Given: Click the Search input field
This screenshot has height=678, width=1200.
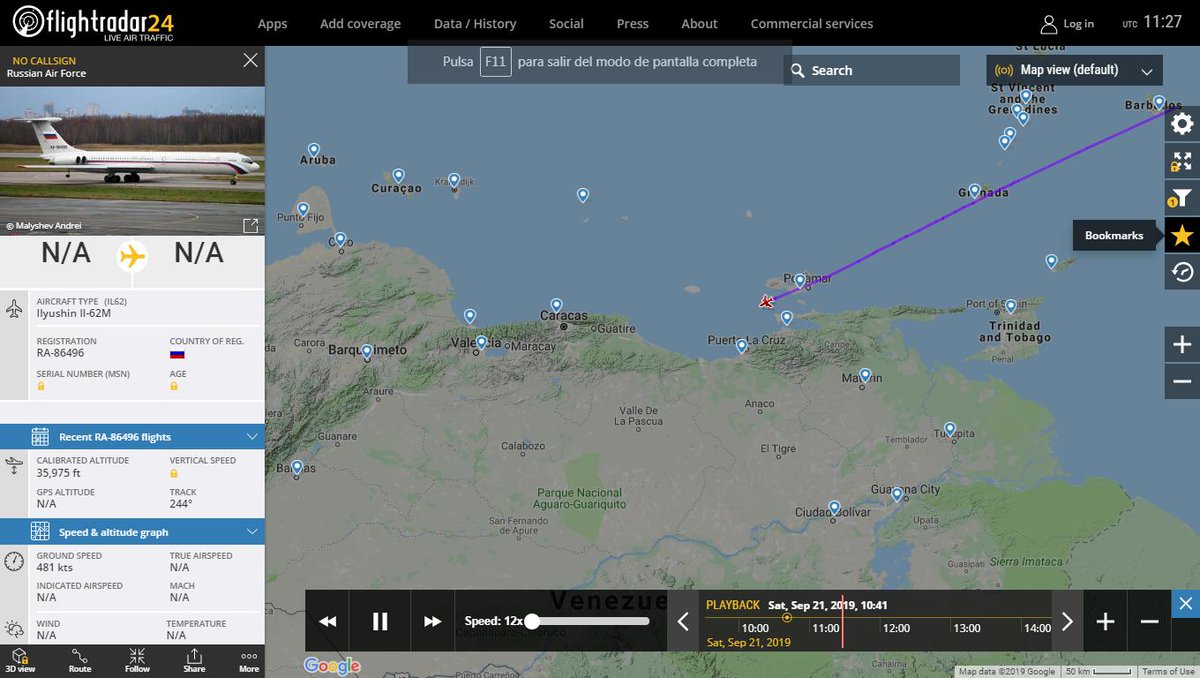Looking at the screenshot, I should 872,70.
